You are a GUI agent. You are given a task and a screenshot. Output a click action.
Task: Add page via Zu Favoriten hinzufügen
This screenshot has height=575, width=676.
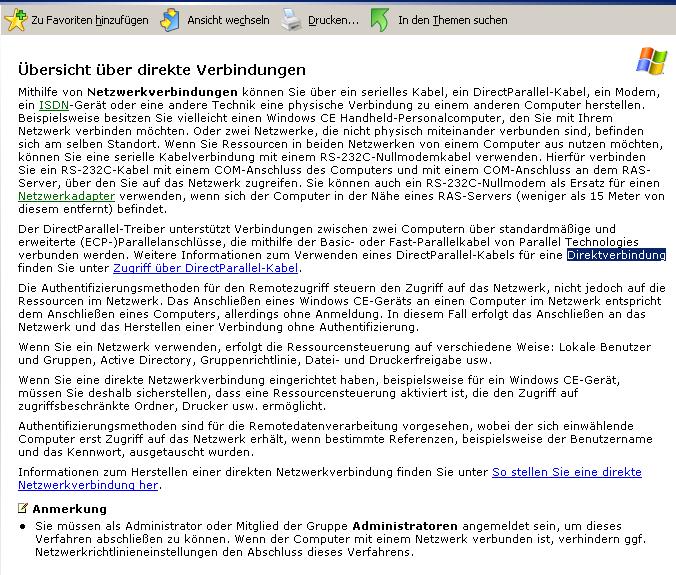coord(90,20)
